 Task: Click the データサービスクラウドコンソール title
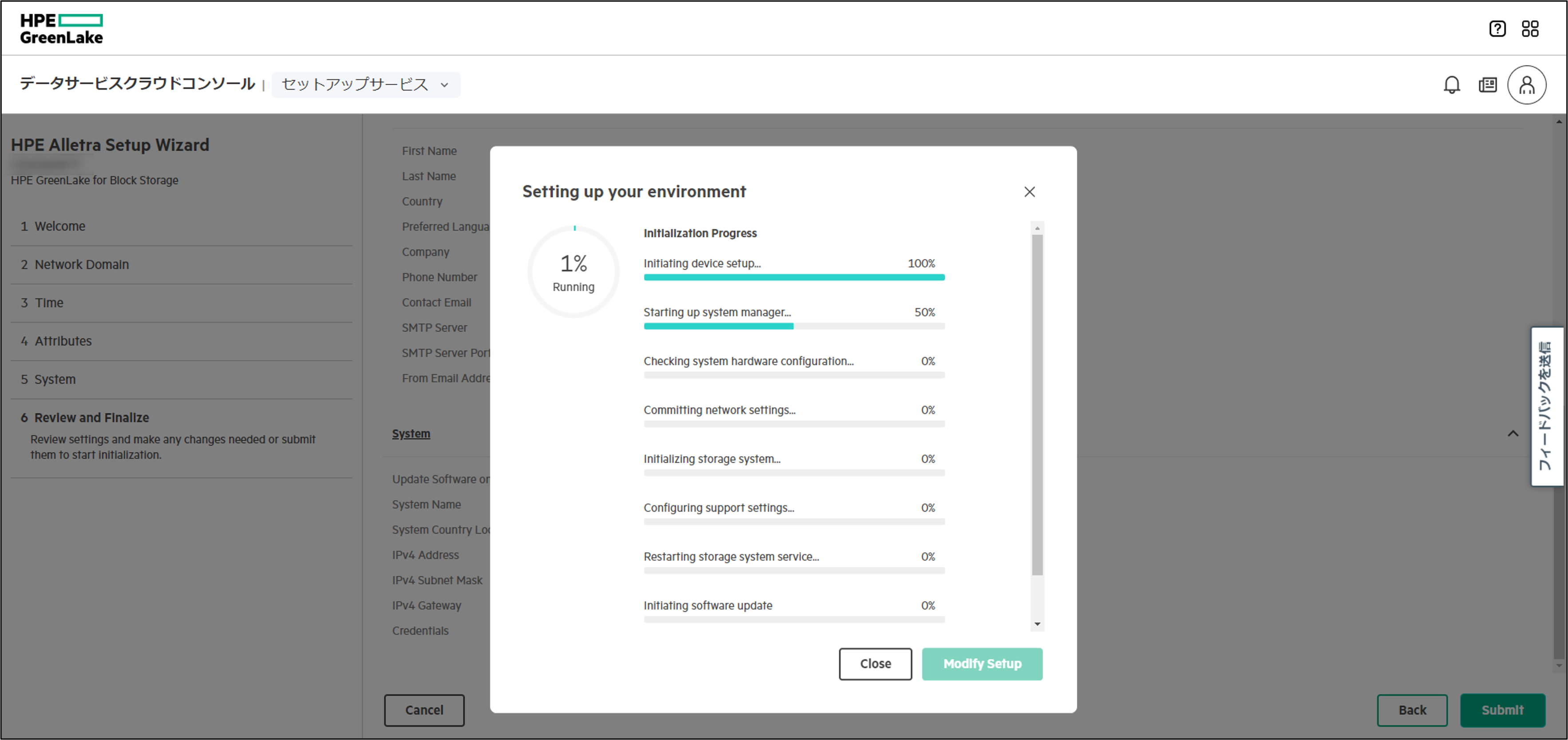pyautogui.click(x=137, y=83)
